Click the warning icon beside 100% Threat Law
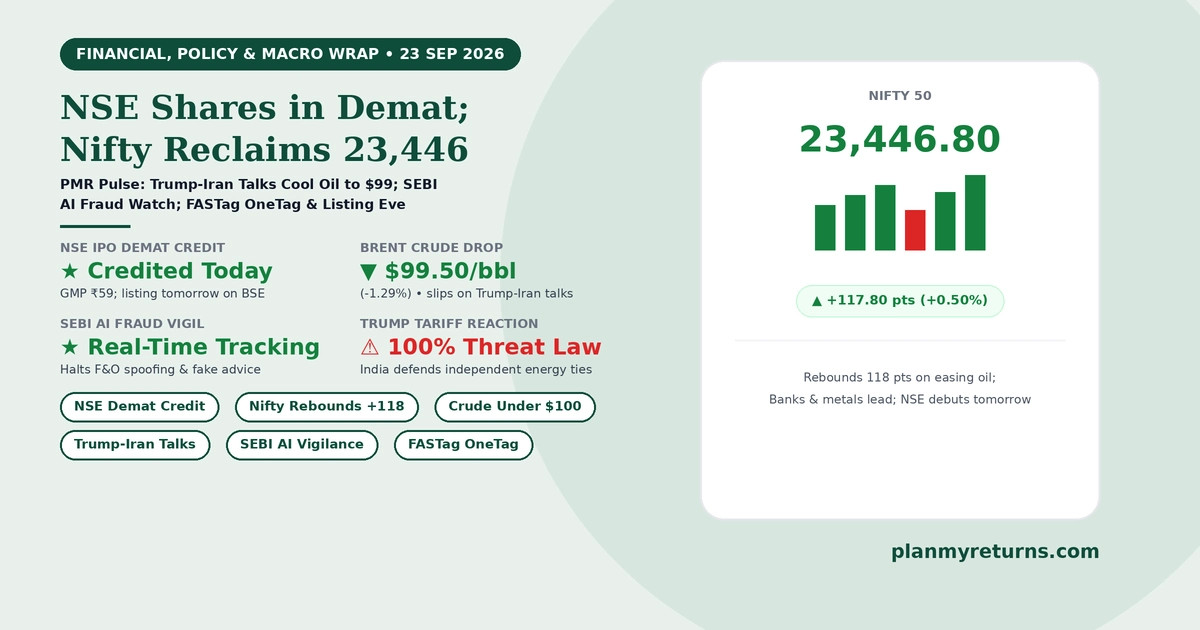The width and height of the screenshot is (1200, 630). pyautogui.click(x=370, y=348)
